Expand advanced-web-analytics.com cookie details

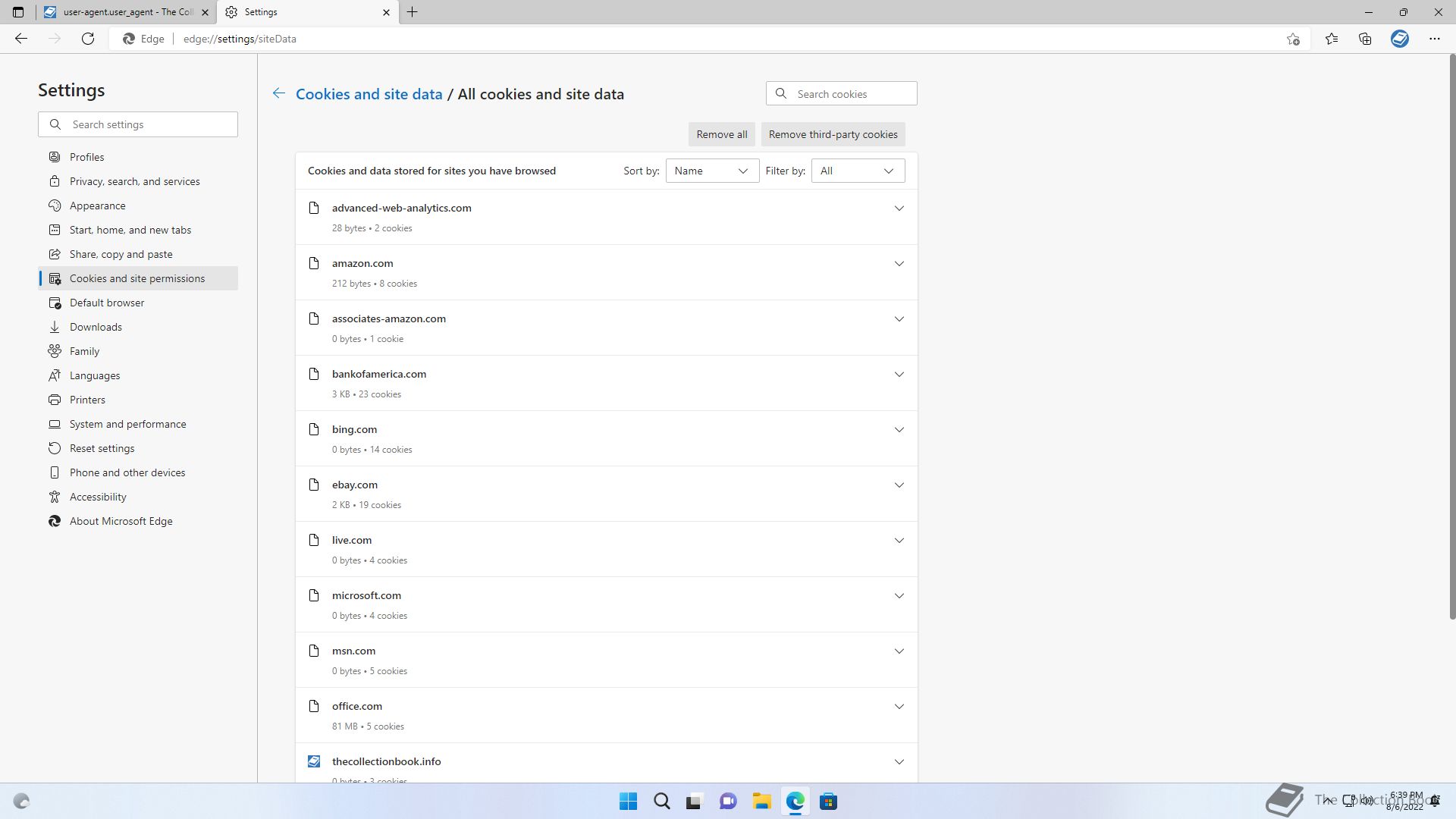[899, 208]
